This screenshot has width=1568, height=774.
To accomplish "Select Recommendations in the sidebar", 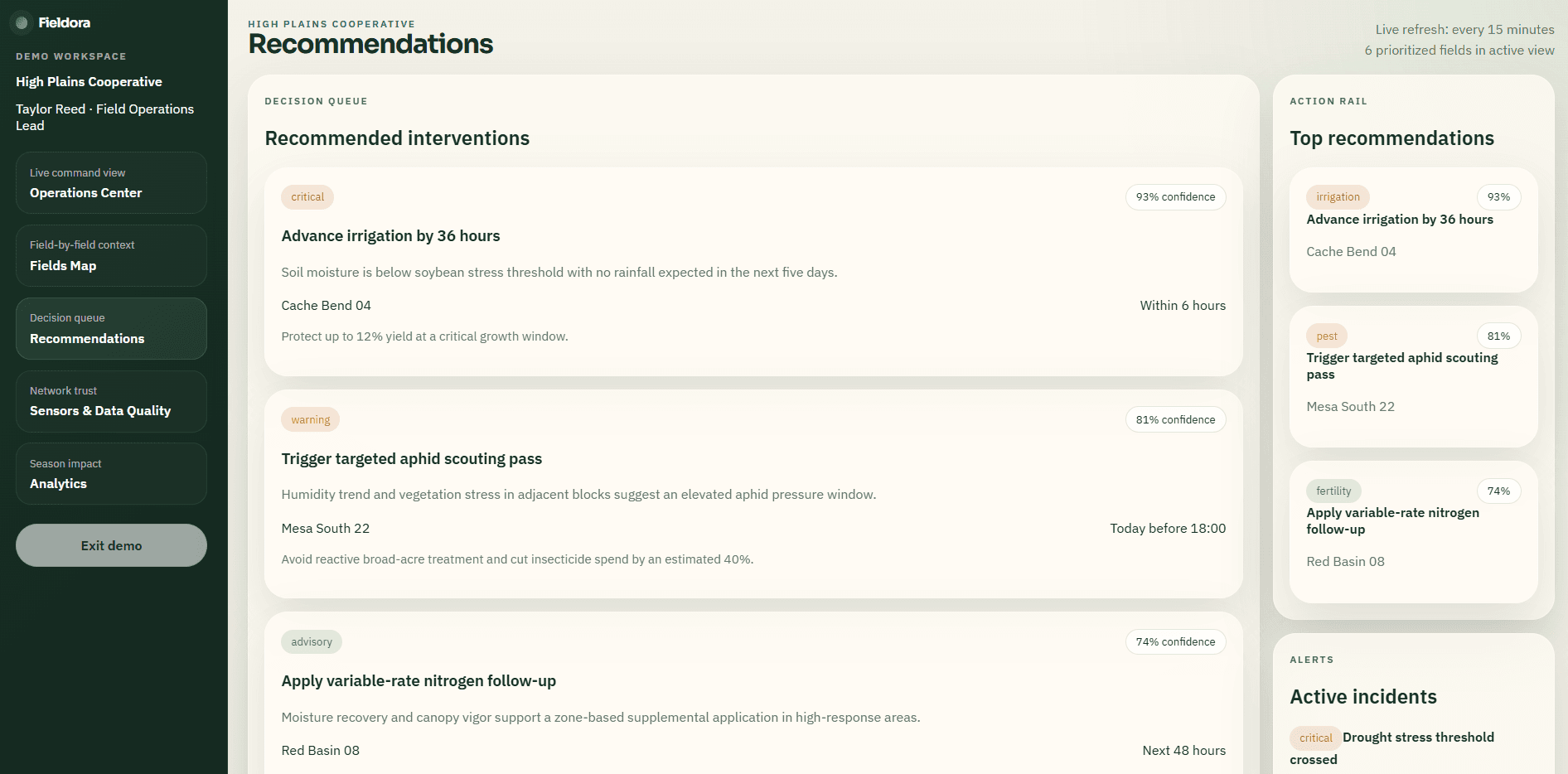I will tap(111, 328).
